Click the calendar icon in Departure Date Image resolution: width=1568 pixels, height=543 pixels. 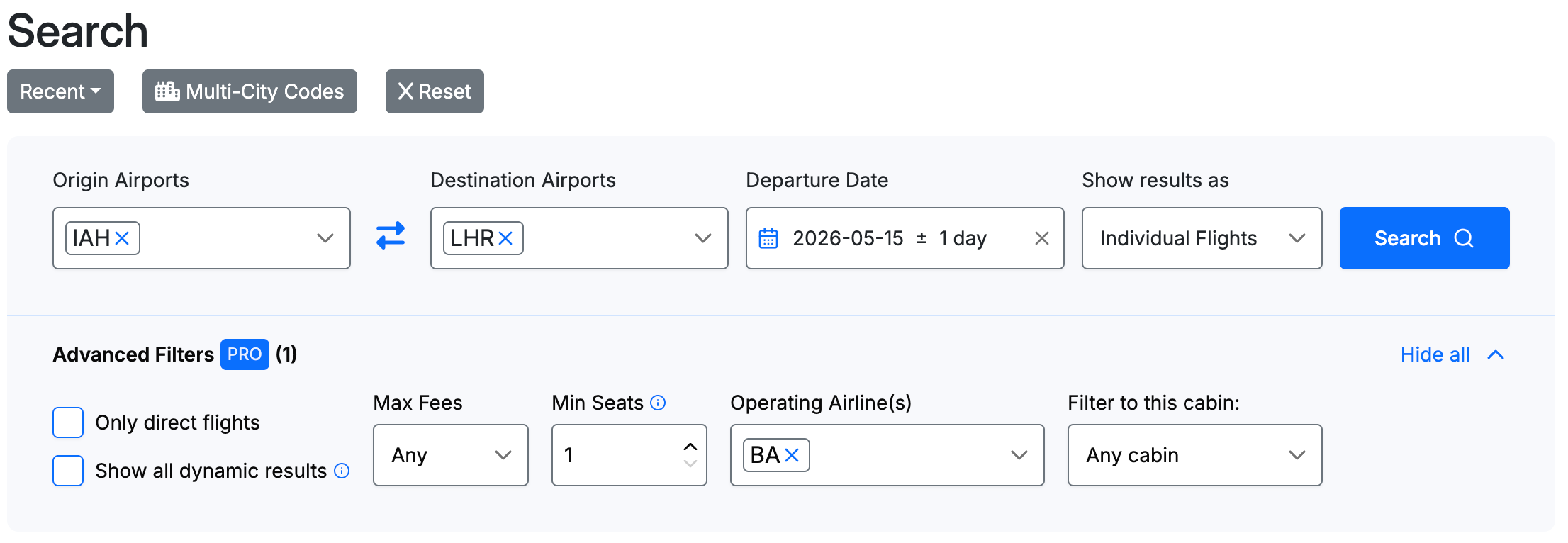[x=768, y=238]
